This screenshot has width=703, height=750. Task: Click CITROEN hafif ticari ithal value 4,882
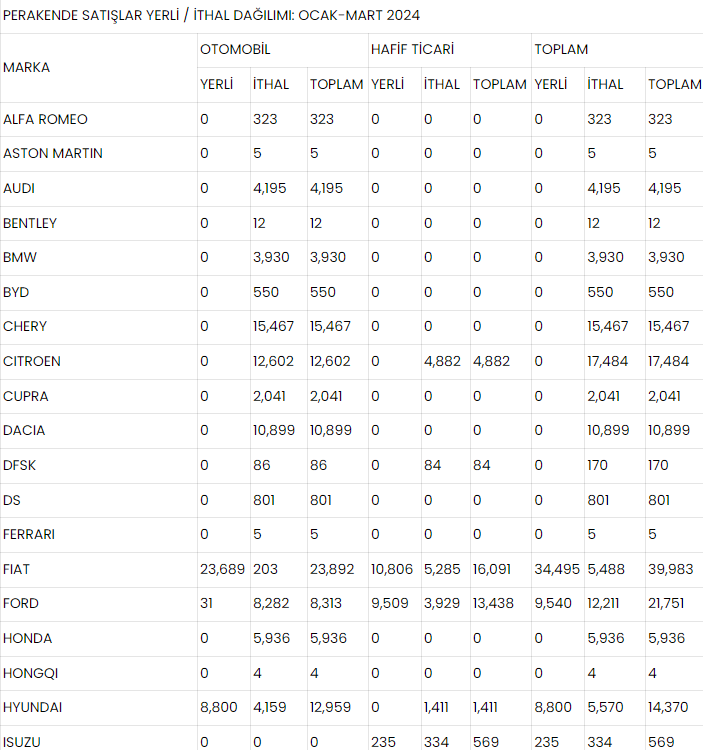click(x=442, y=362)
